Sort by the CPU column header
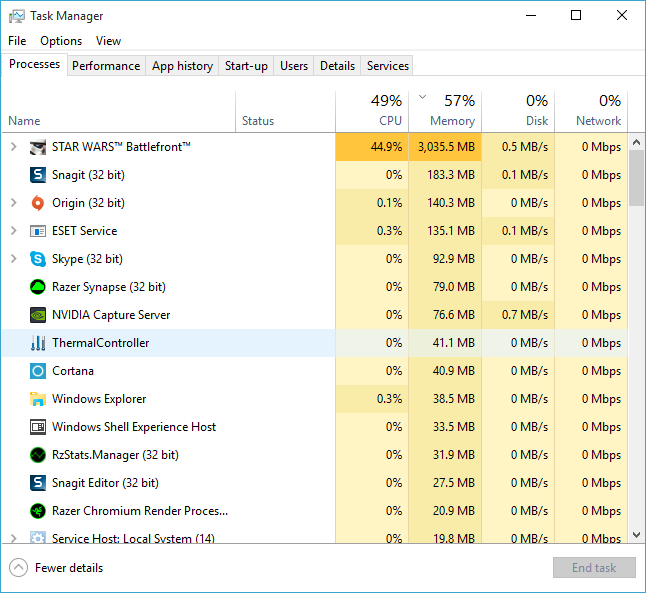The height and width of the screenshot is (593, 646). 372,112
